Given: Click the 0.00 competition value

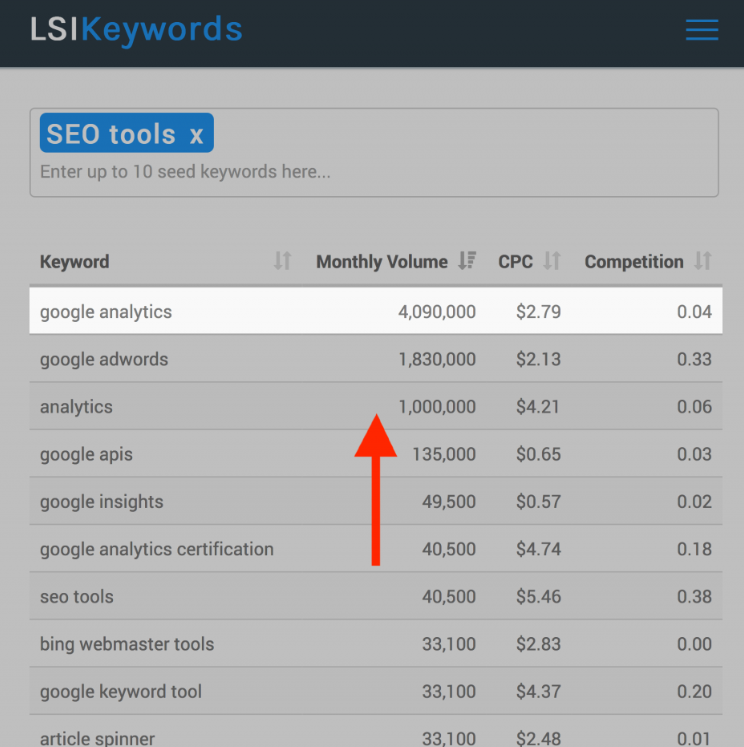Looking at the screenshot, I should 694,644.
